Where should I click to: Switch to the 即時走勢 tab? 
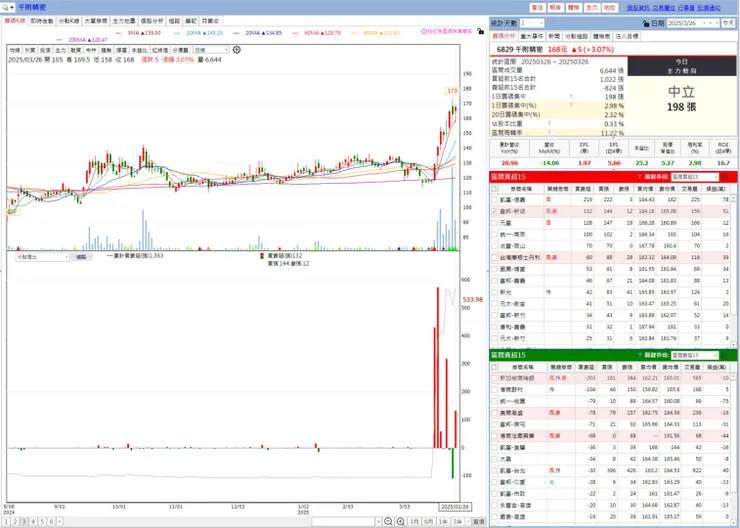coord(42,21)
